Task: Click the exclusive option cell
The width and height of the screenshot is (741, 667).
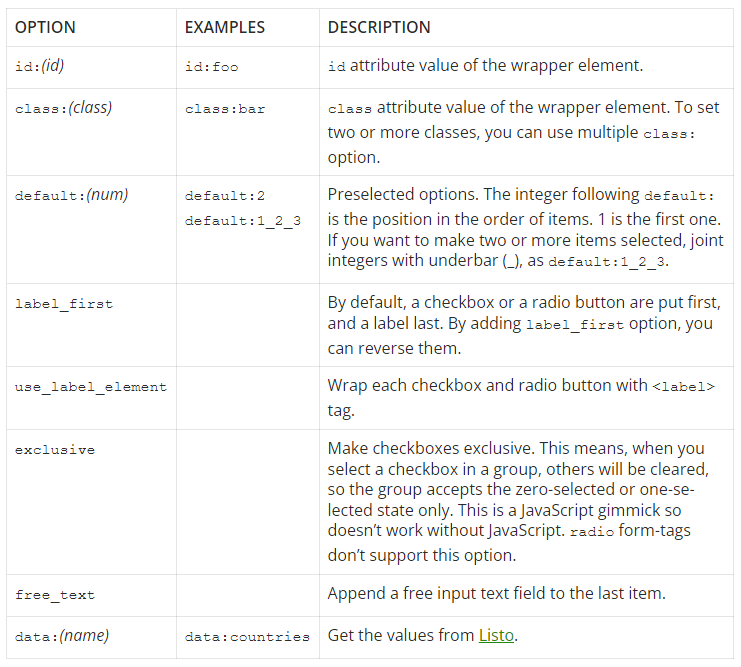Action: [x=55, y=450]
